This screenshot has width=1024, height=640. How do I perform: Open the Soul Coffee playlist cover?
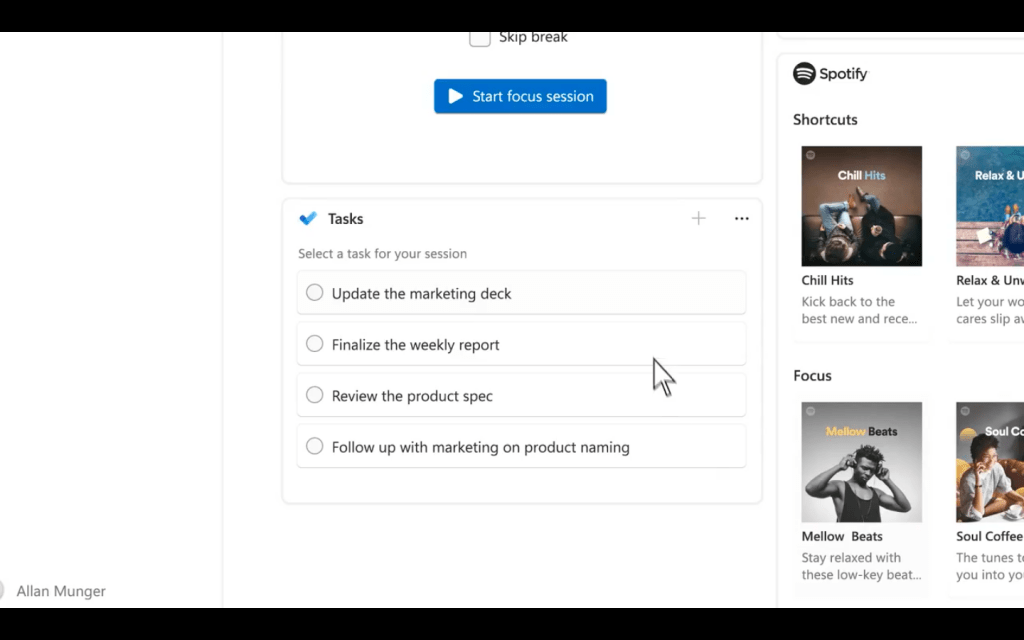(x=990, y=462)
